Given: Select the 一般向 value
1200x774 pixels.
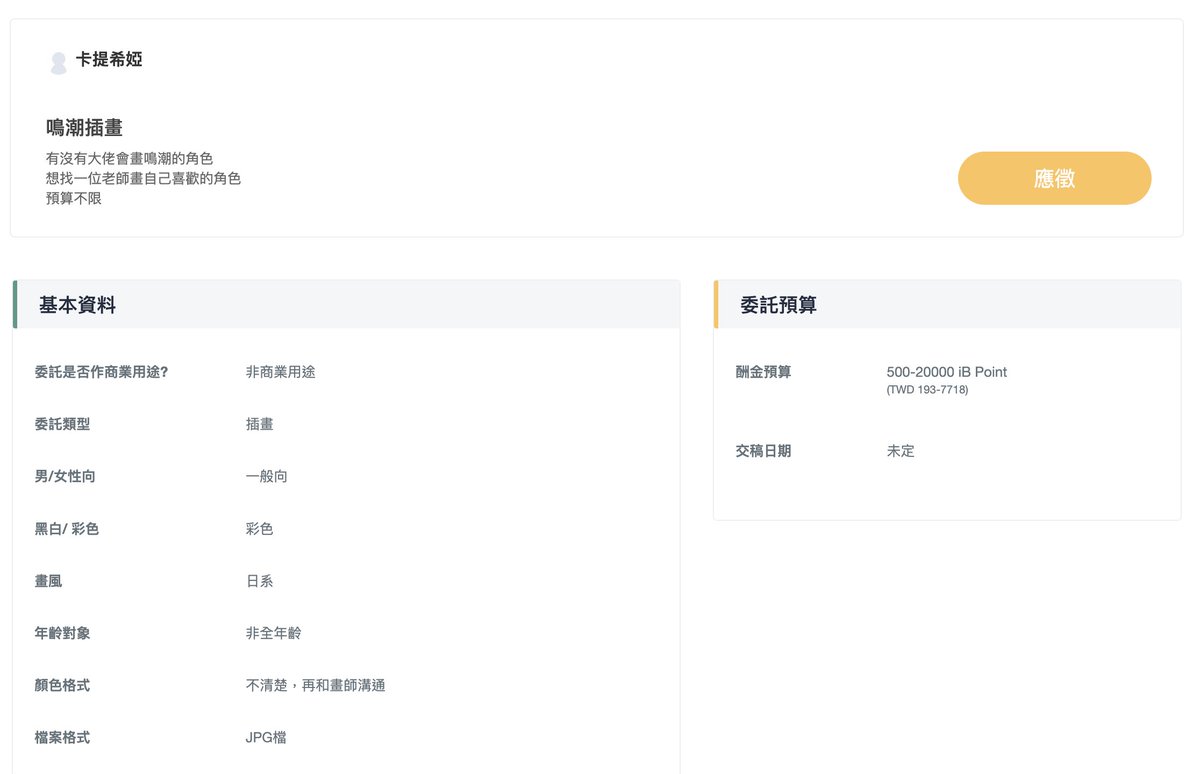Looking at the screenshot, I should [x=266, y=476].
